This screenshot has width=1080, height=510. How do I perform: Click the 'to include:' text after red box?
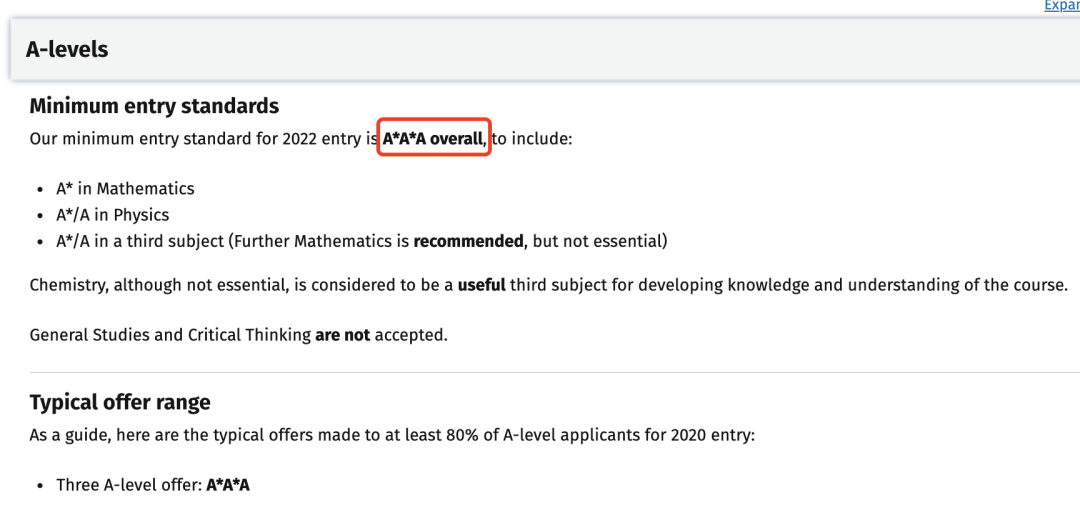[x=532, y=139]
